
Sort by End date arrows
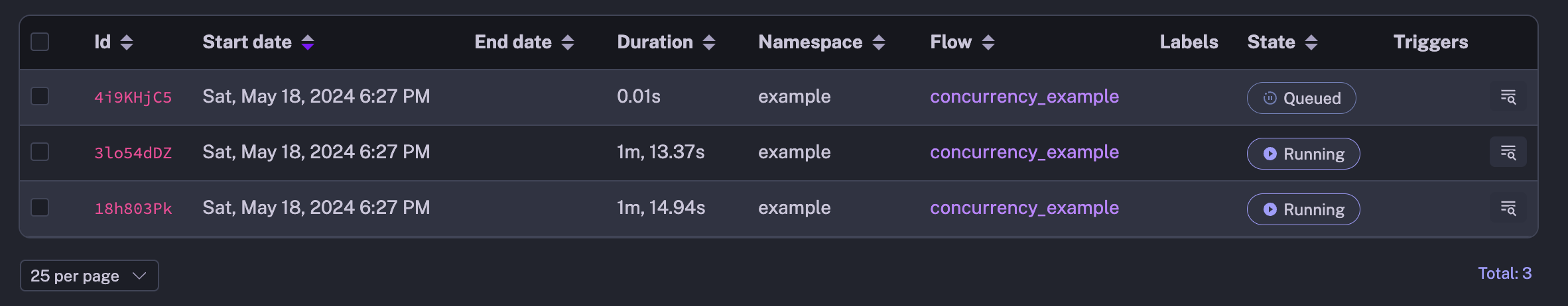point(568,42)
